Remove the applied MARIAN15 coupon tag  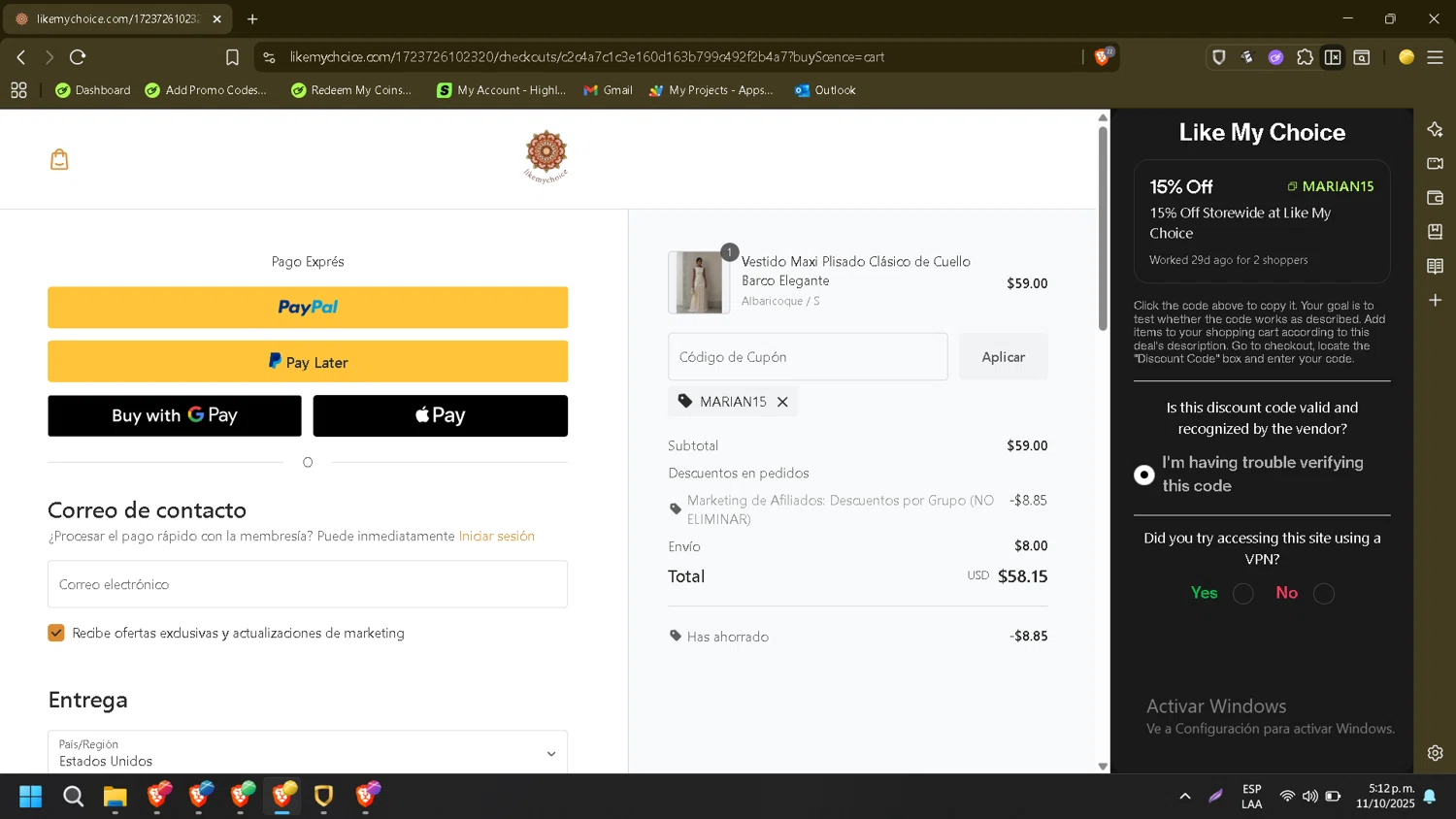pyautogui.click(x=782, y=402)
